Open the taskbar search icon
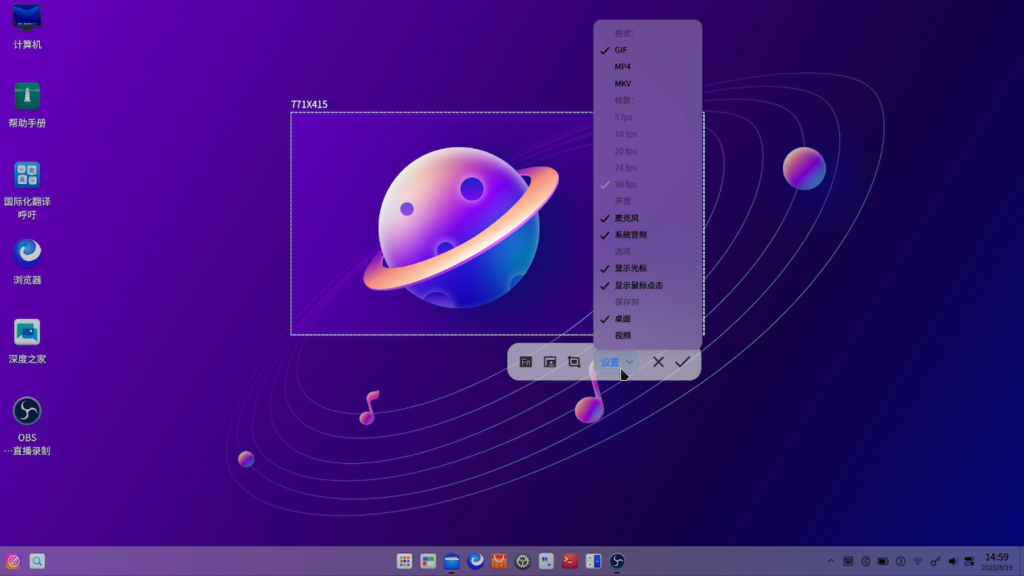1024x576 pixels. click(x=37, y=561)
